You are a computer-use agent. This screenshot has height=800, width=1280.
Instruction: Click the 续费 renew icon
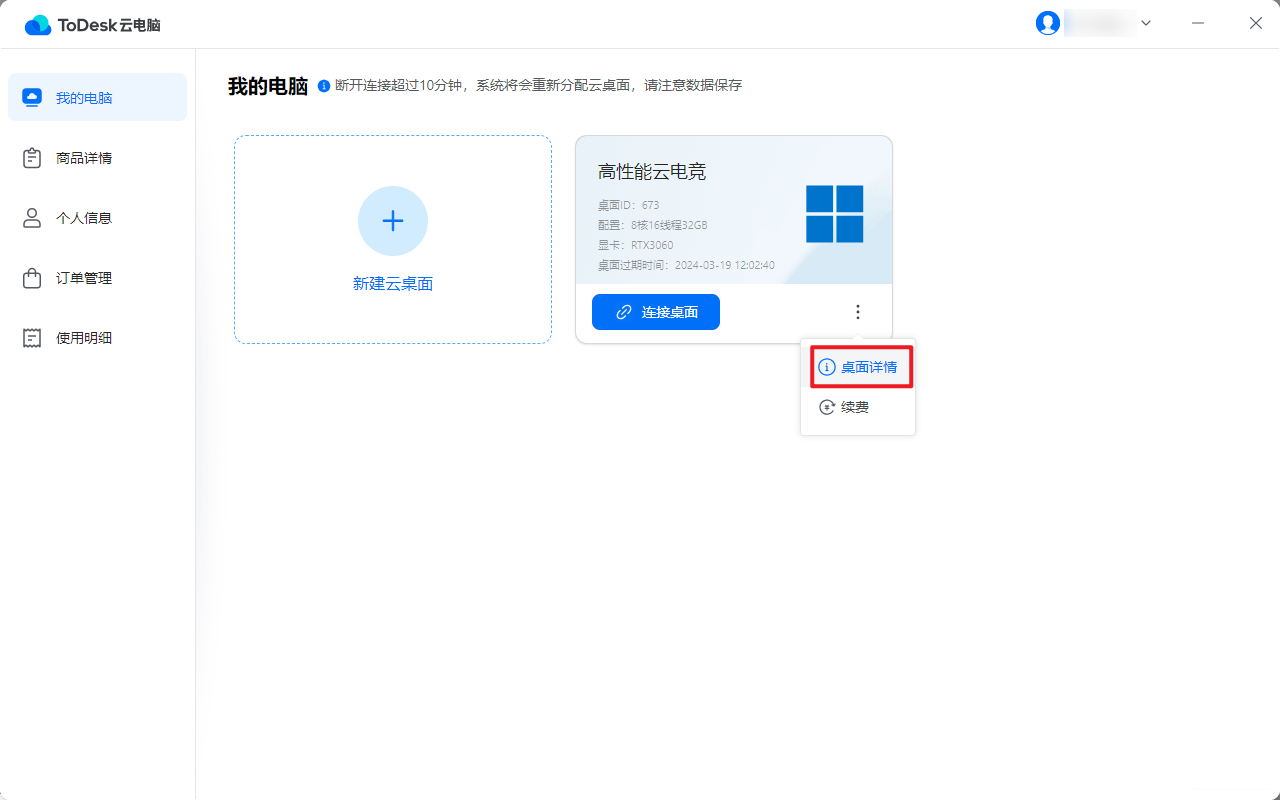827,407
